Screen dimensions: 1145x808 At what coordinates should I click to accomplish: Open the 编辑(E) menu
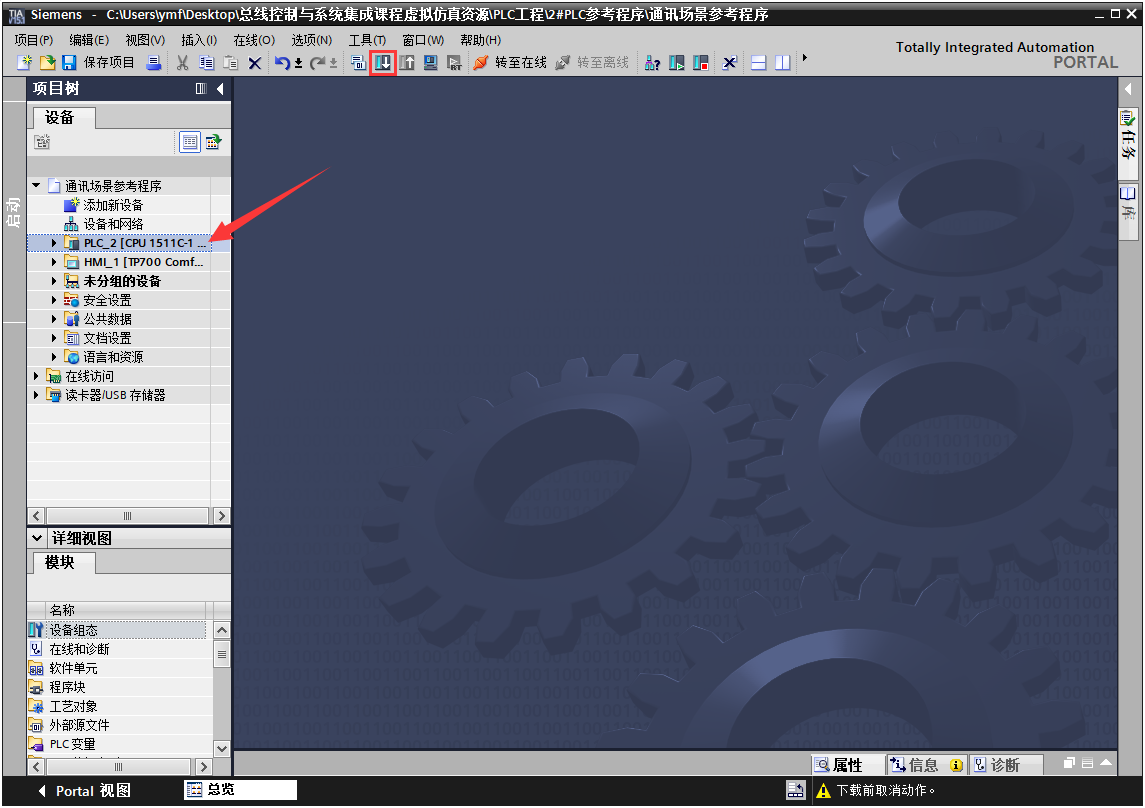point(89,40)
